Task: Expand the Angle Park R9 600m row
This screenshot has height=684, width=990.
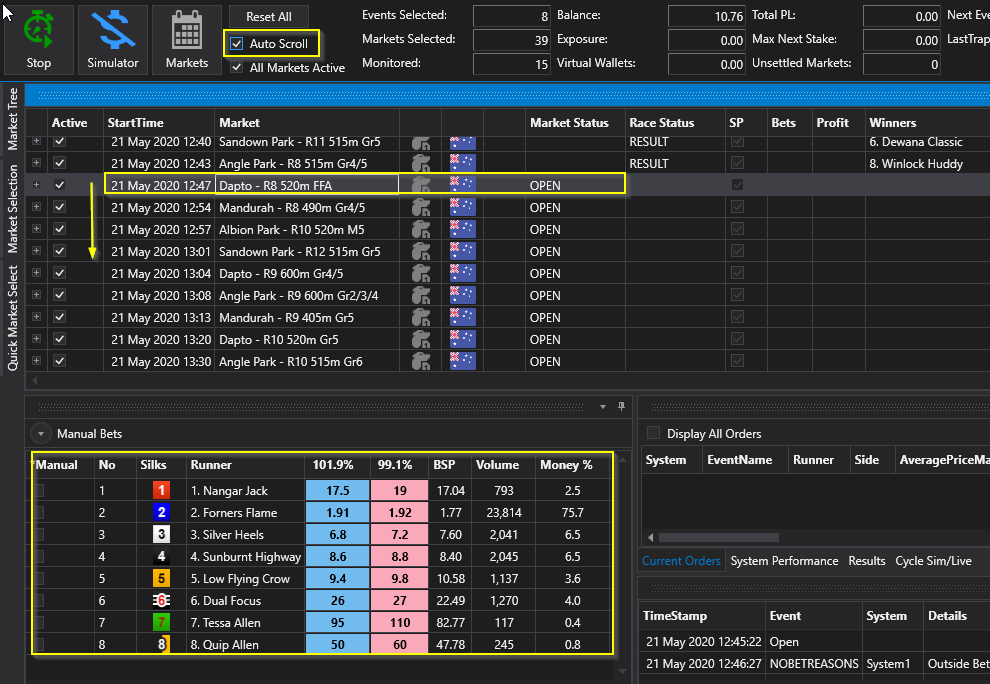Action: [x=37, y=295]
